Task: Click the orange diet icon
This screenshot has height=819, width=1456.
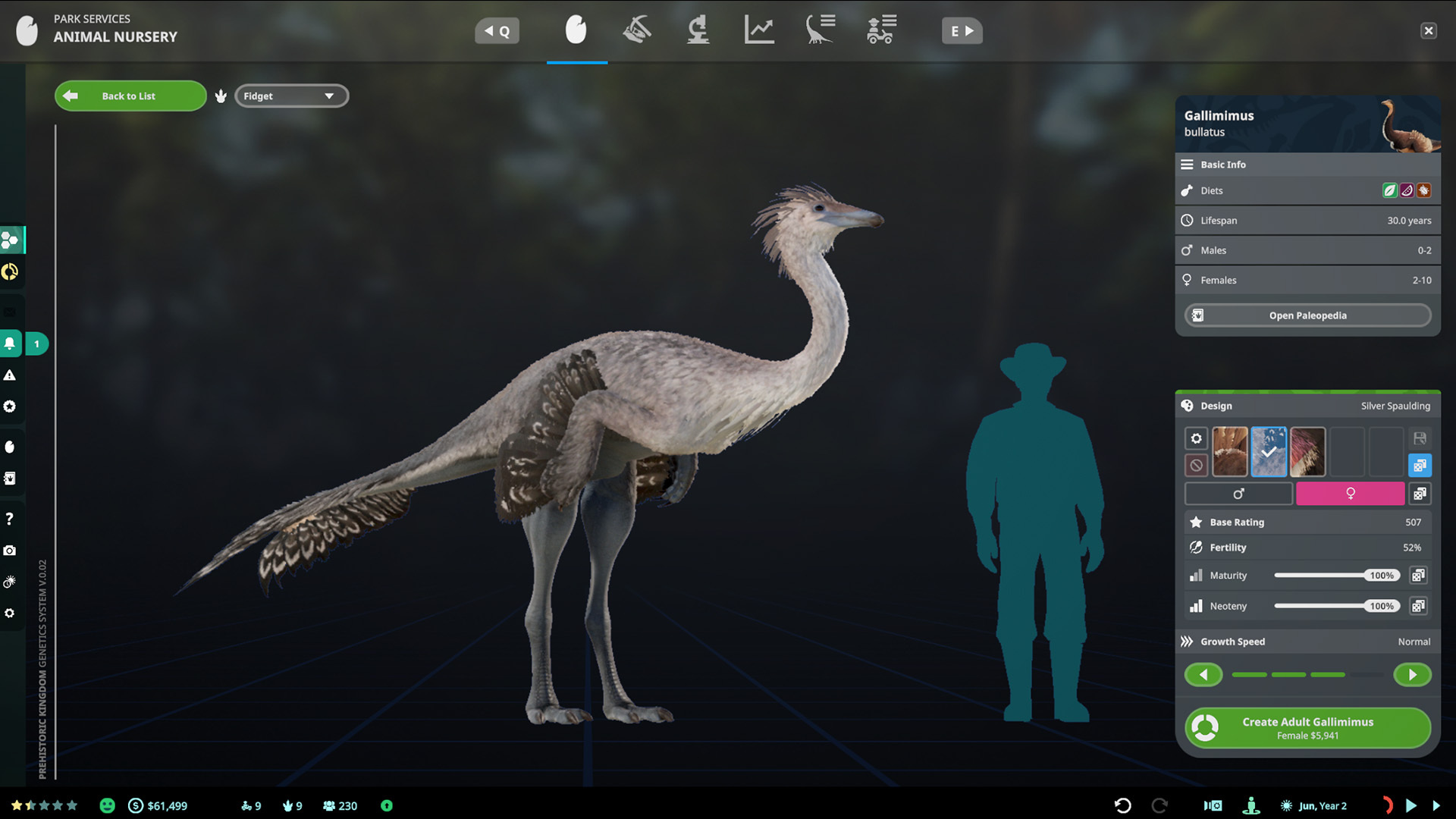Action: tap(1424, 190)
